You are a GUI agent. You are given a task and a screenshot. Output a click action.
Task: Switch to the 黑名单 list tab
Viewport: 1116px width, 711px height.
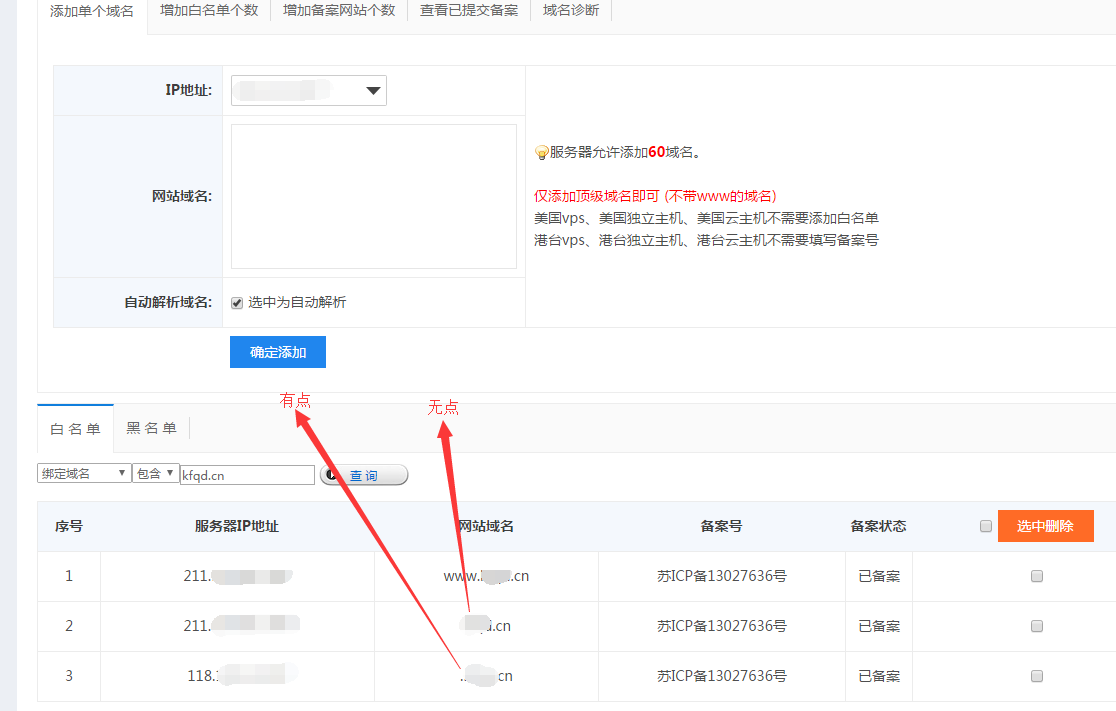pyautogui.click(x=151, y=429)
